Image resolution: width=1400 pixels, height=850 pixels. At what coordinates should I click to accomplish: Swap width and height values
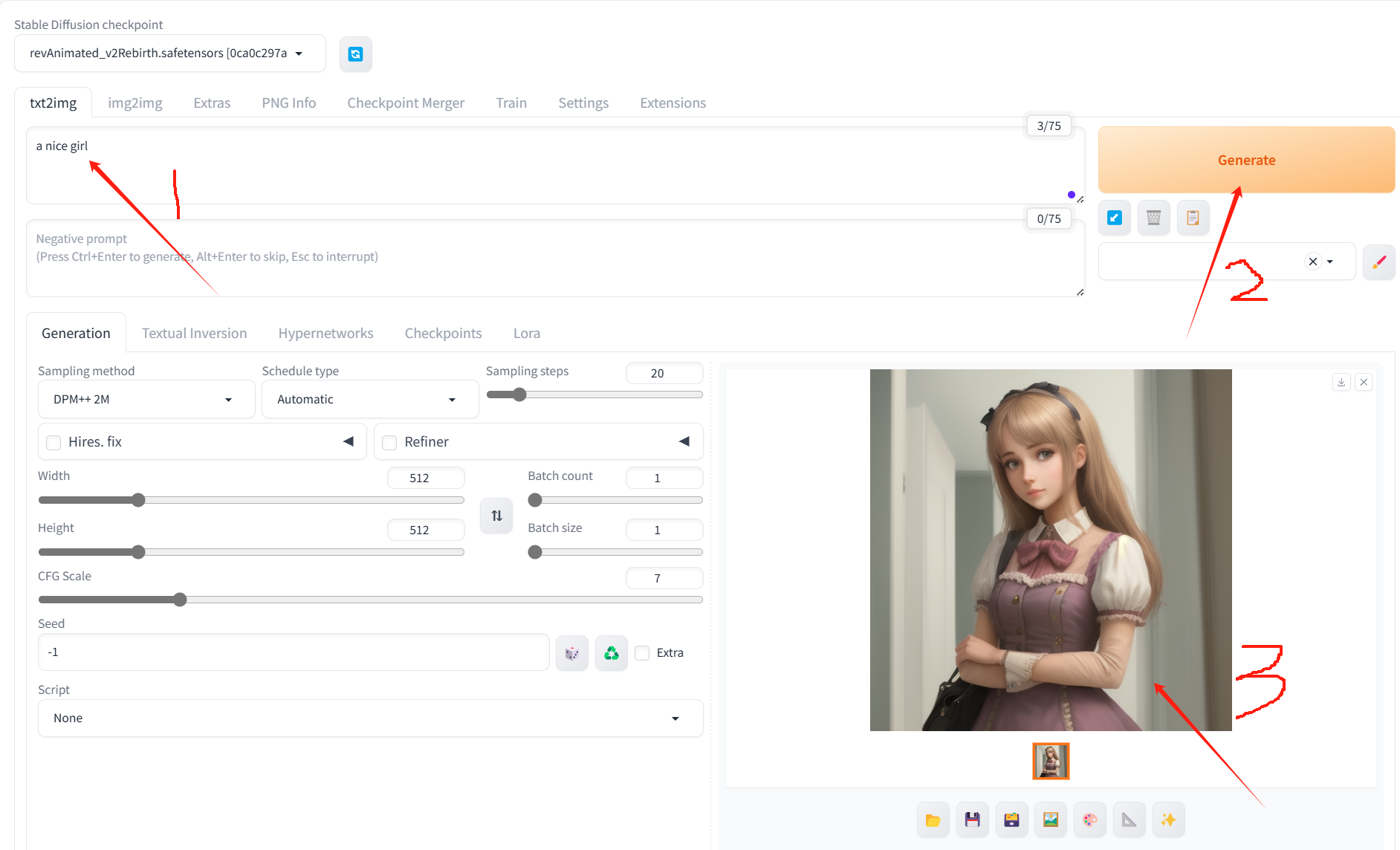coord(496,516)
